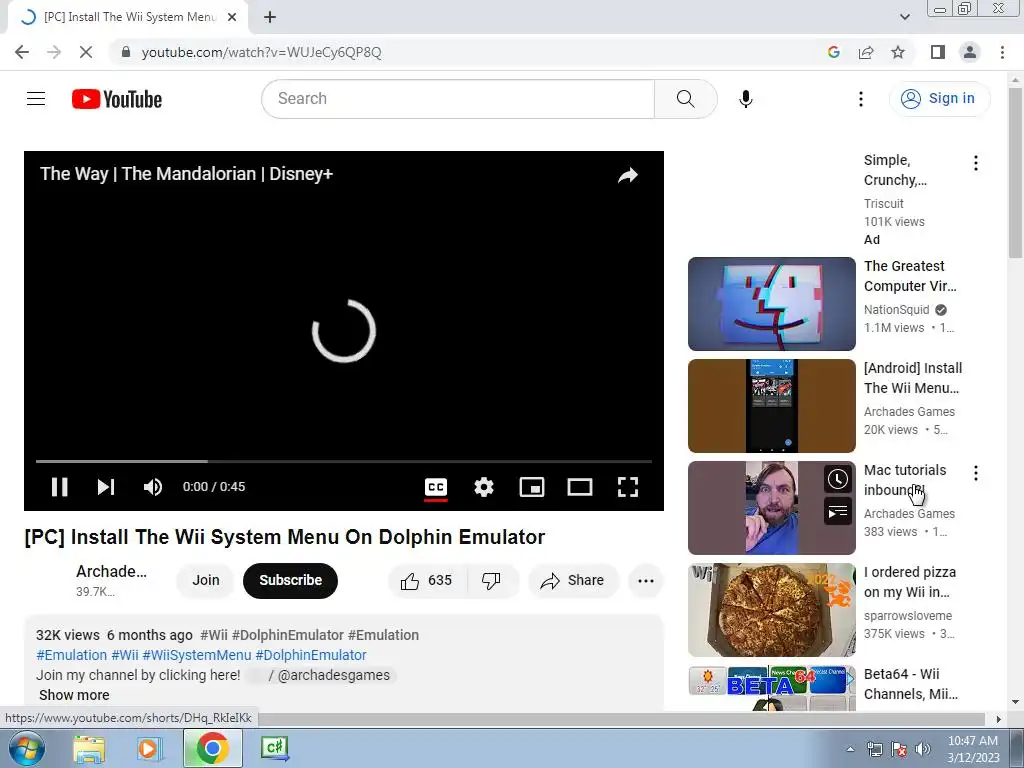
Task: Stop loading the page
Action: click(86, 52)
